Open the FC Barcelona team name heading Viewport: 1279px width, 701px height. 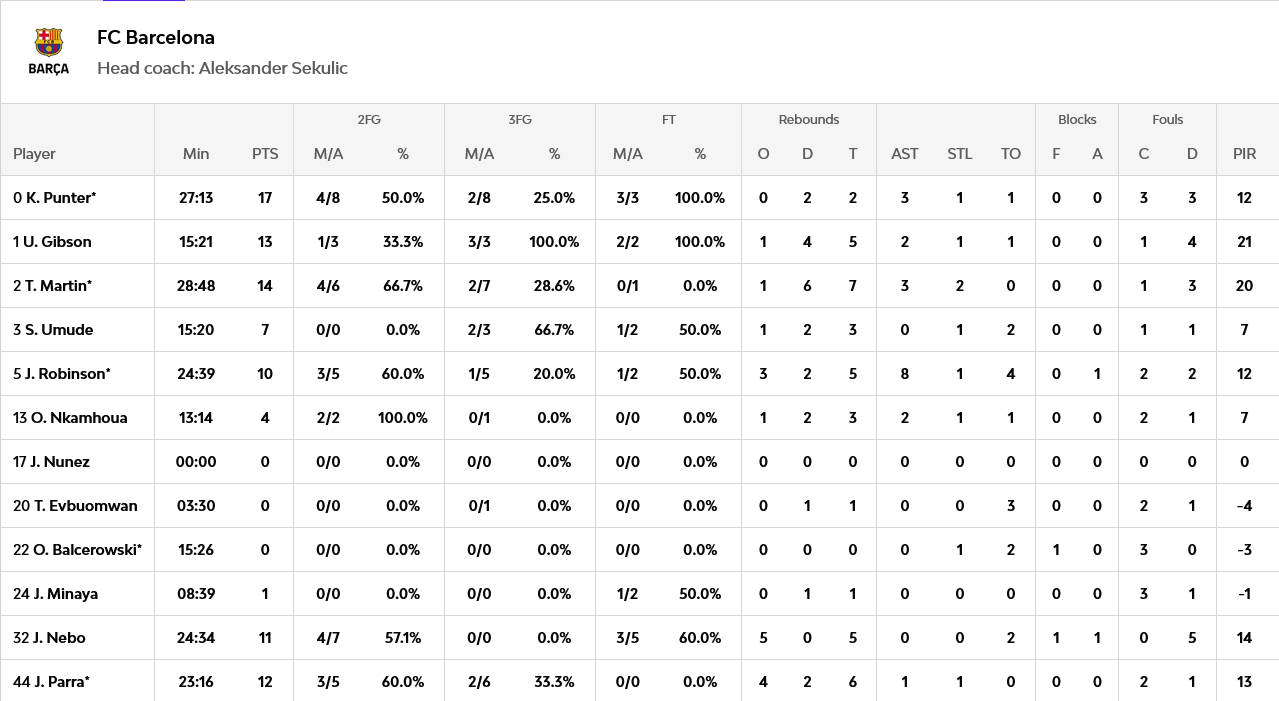click(x=156, y=38)
